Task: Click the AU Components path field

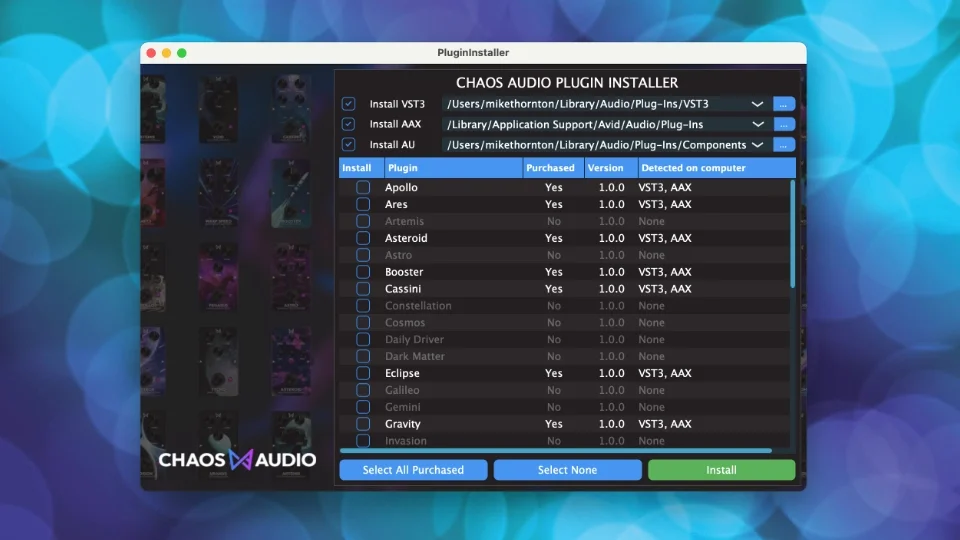Action: click(x=605, y=145)
